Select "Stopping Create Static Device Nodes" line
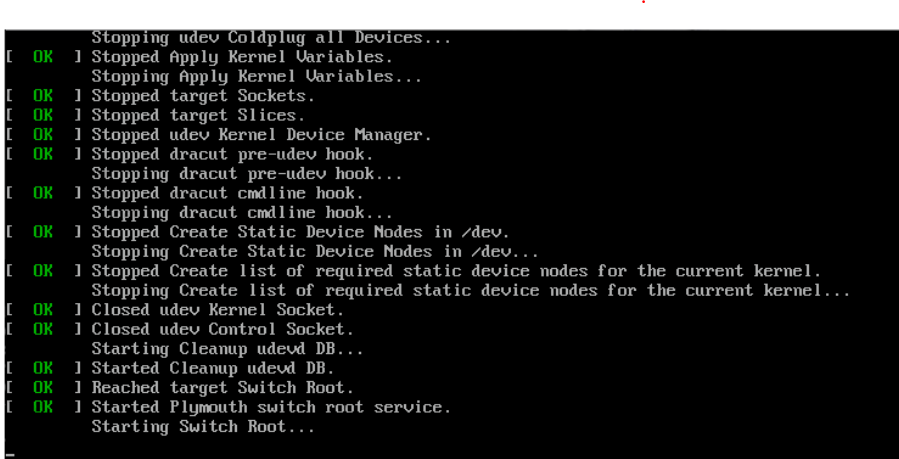899x459 pixels. click(x=315, y=252)
